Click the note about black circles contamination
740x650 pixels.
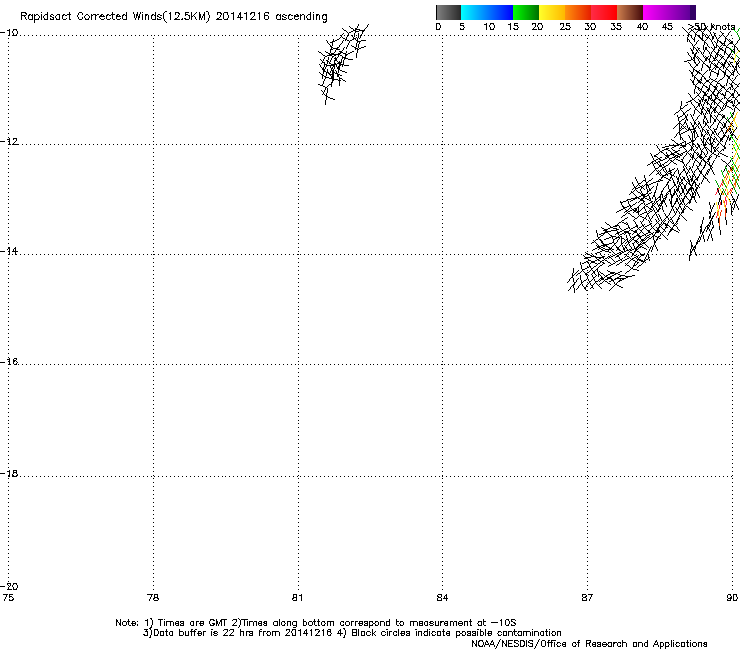click(449, 633)
